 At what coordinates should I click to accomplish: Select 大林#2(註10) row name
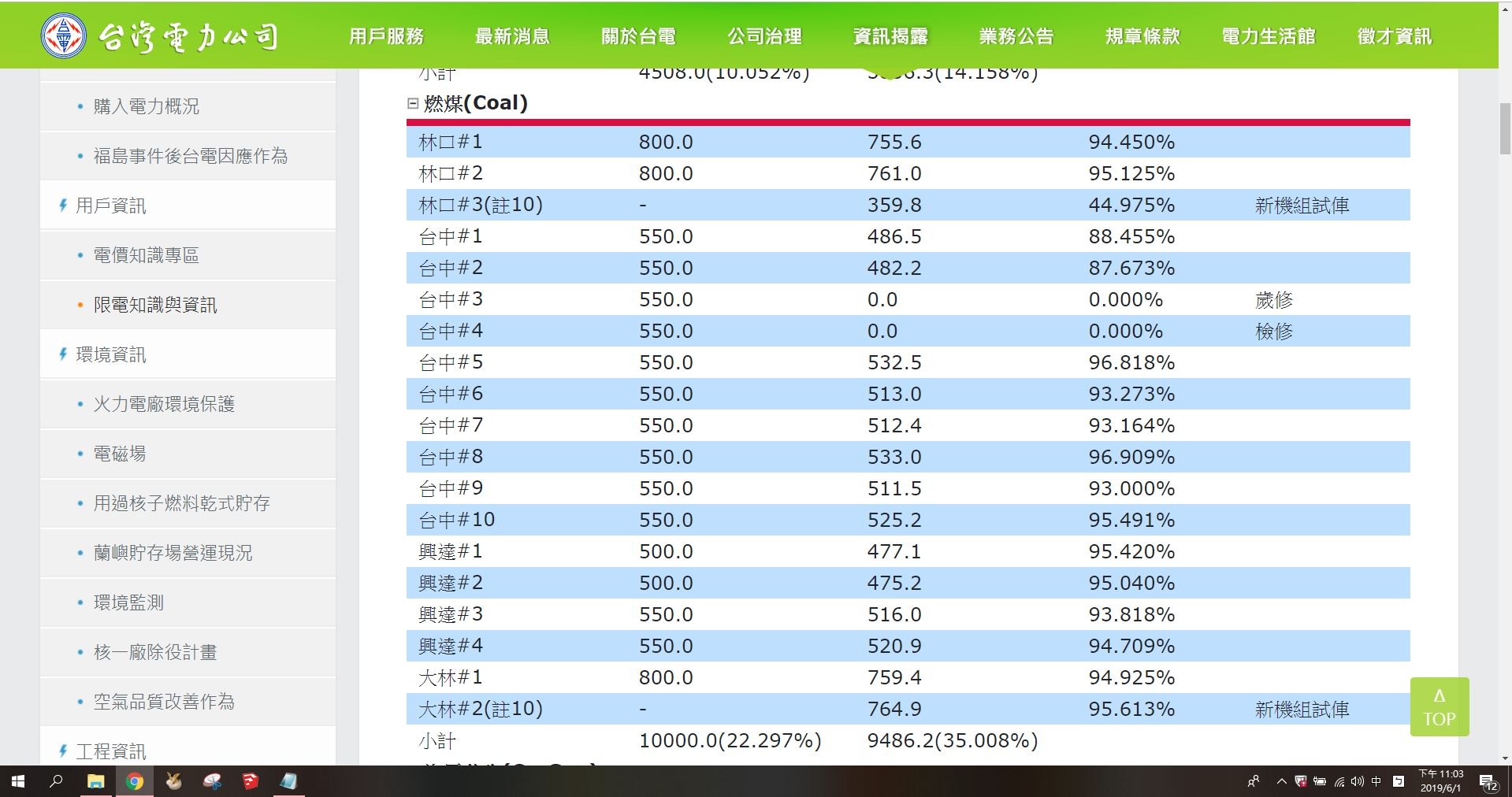point(481,709)
